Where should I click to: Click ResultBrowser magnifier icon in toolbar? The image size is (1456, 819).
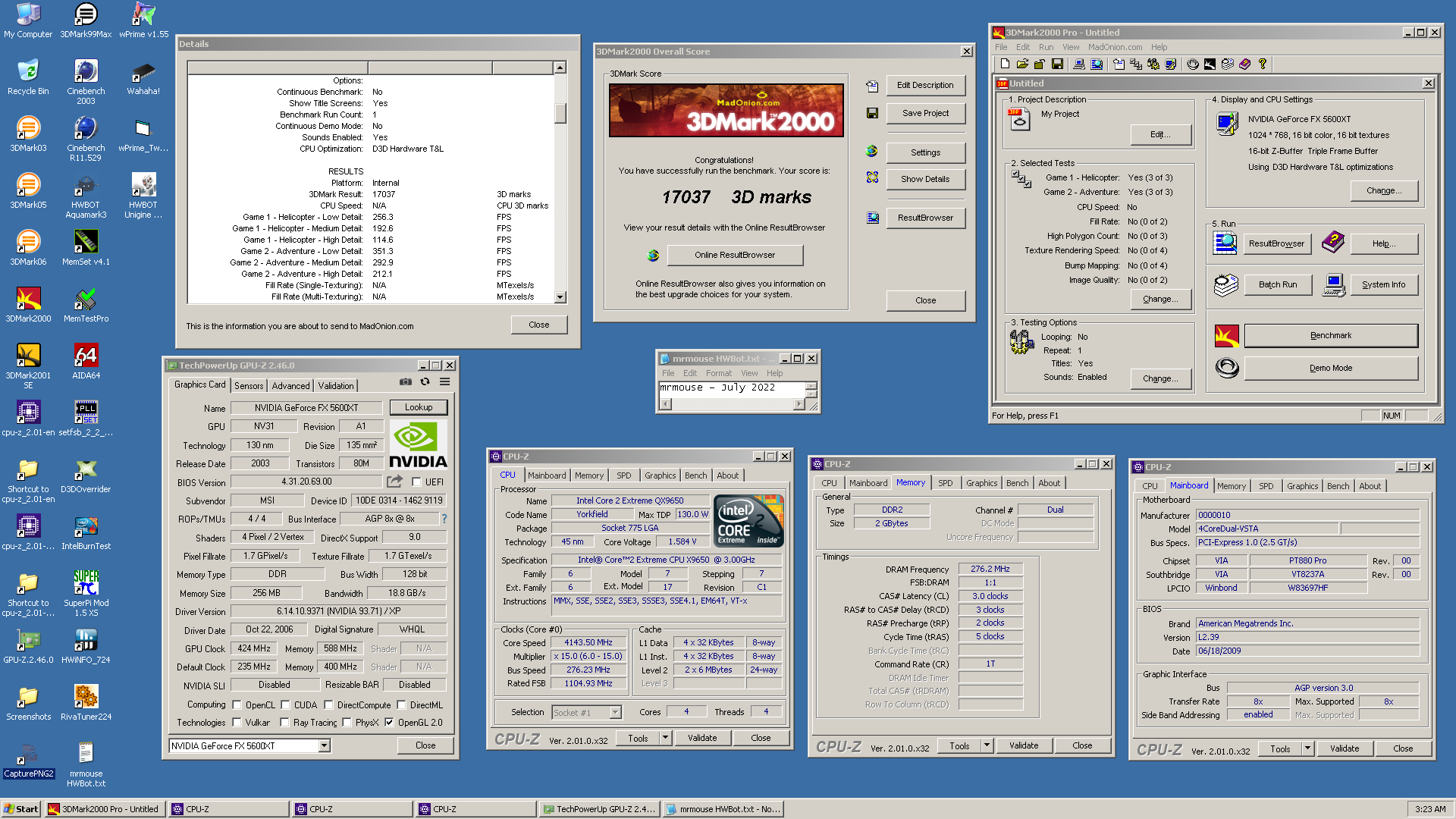(x=1097, y=64)
